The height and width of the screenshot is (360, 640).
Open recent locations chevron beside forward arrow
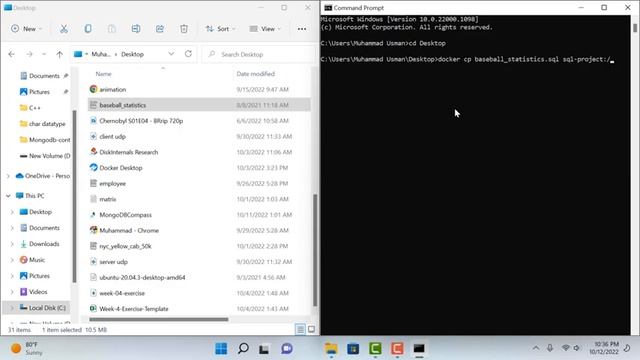pos(44,54)
